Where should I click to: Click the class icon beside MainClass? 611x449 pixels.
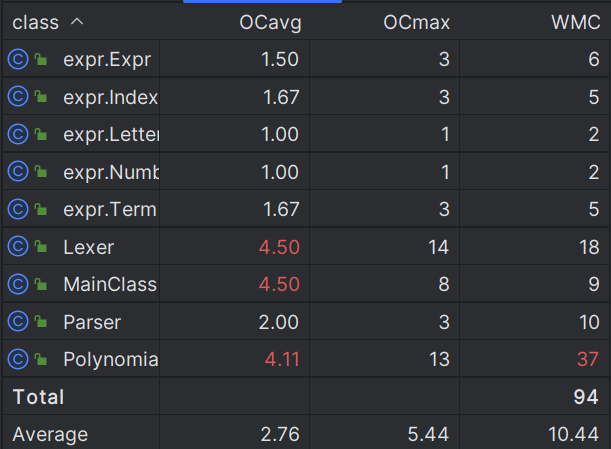[x=18, y=284]
